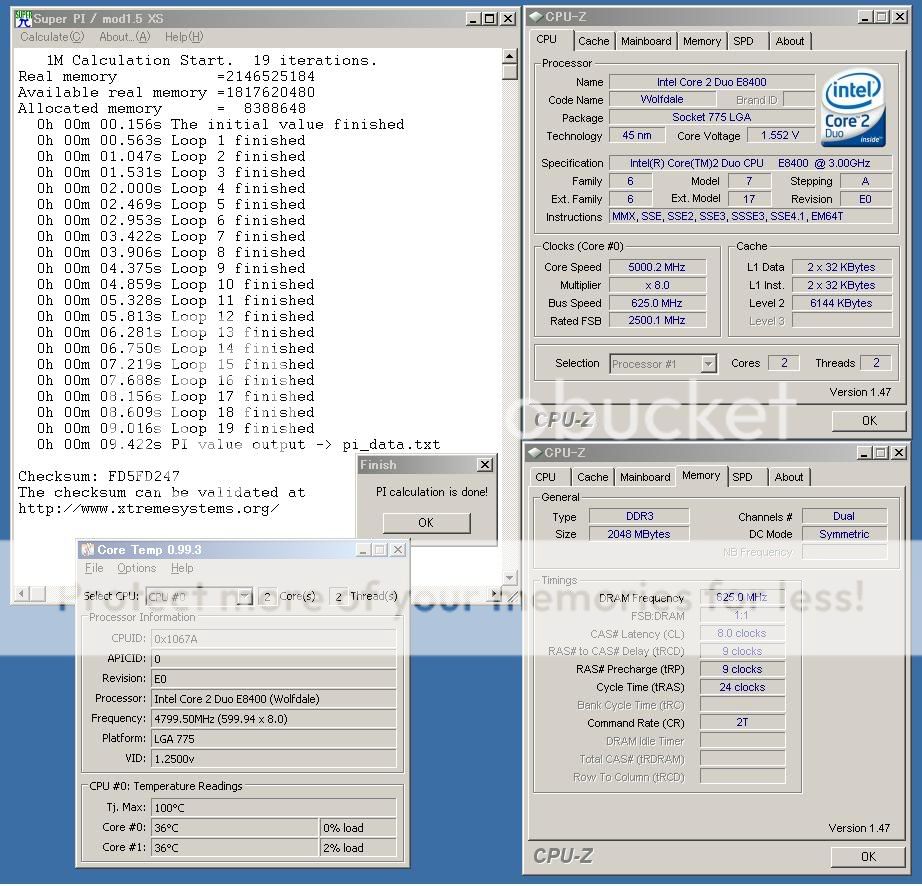Click the Tj. Max field 100°C

point(273,808)
